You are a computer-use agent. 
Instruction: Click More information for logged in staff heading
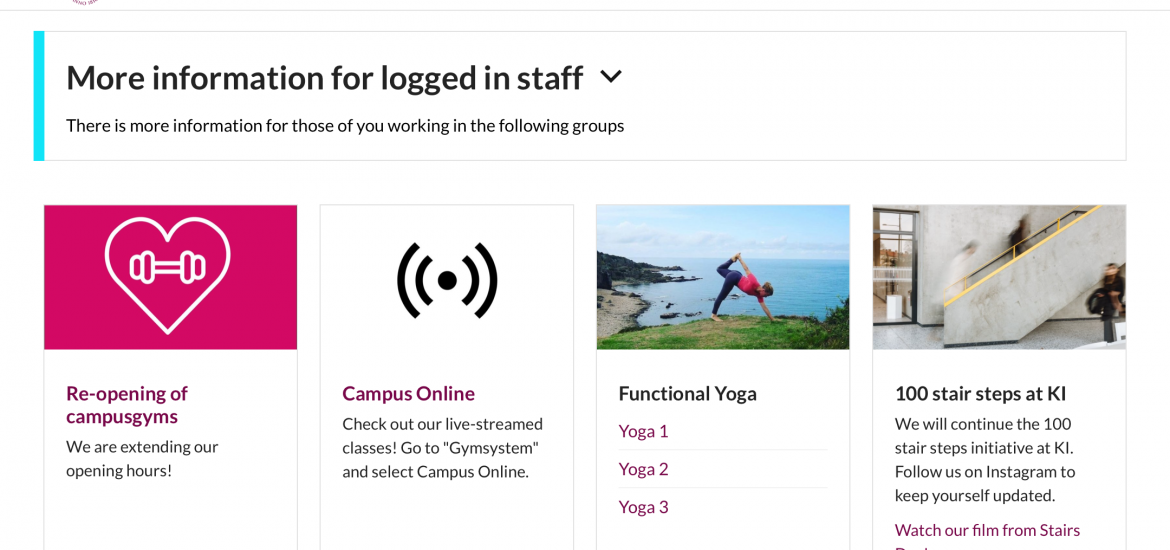pos(325,78)
